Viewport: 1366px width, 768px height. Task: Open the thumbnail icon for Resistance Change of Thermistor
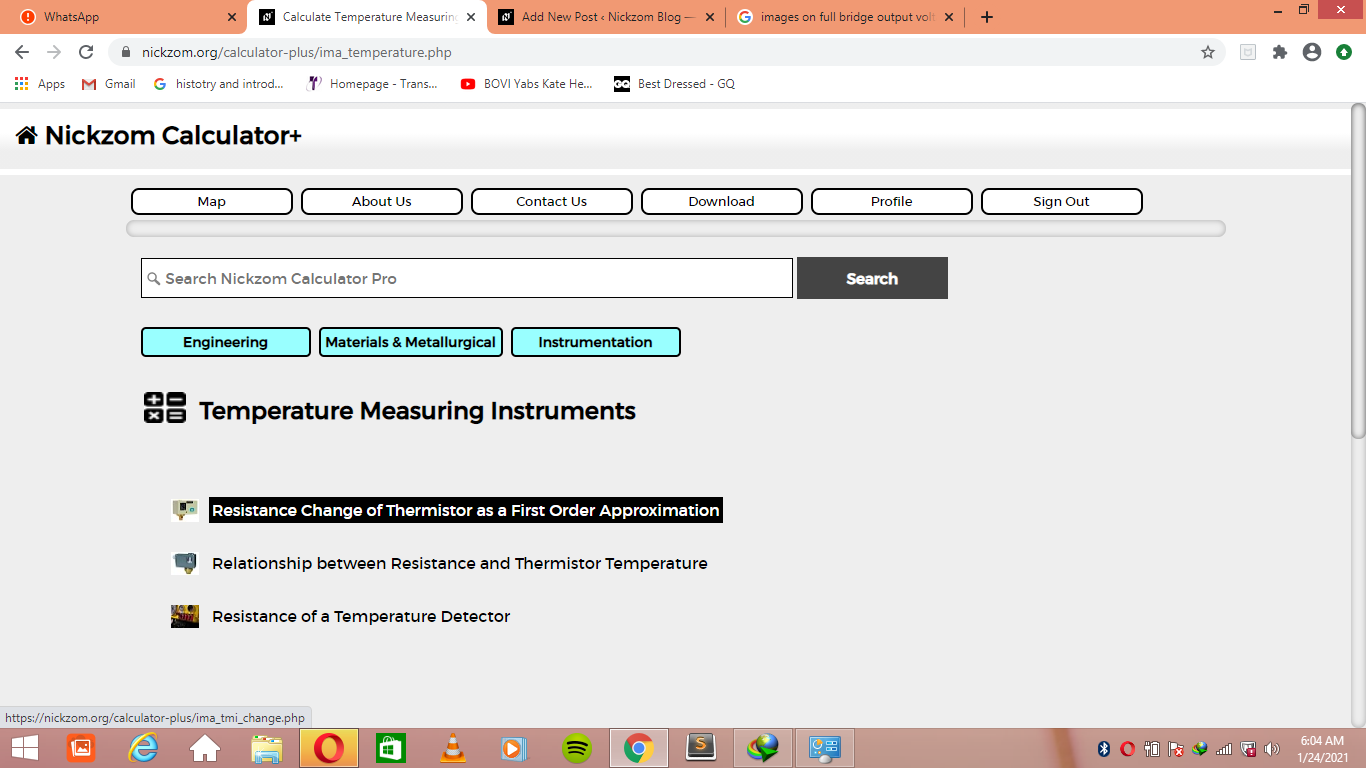(185, 510)
